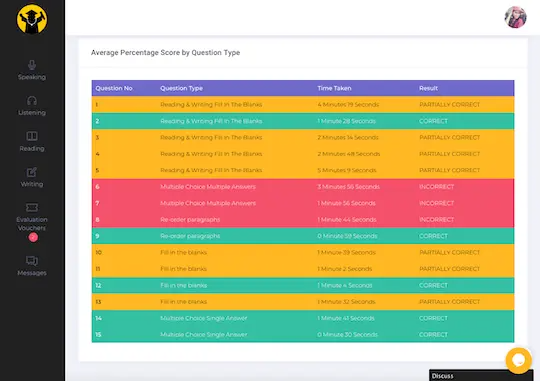This screenshot has height=381, width=540.
Task: Click the red Evaluation Vouchers notification badge
Action: pyautogui.click(x=33, y=237)
